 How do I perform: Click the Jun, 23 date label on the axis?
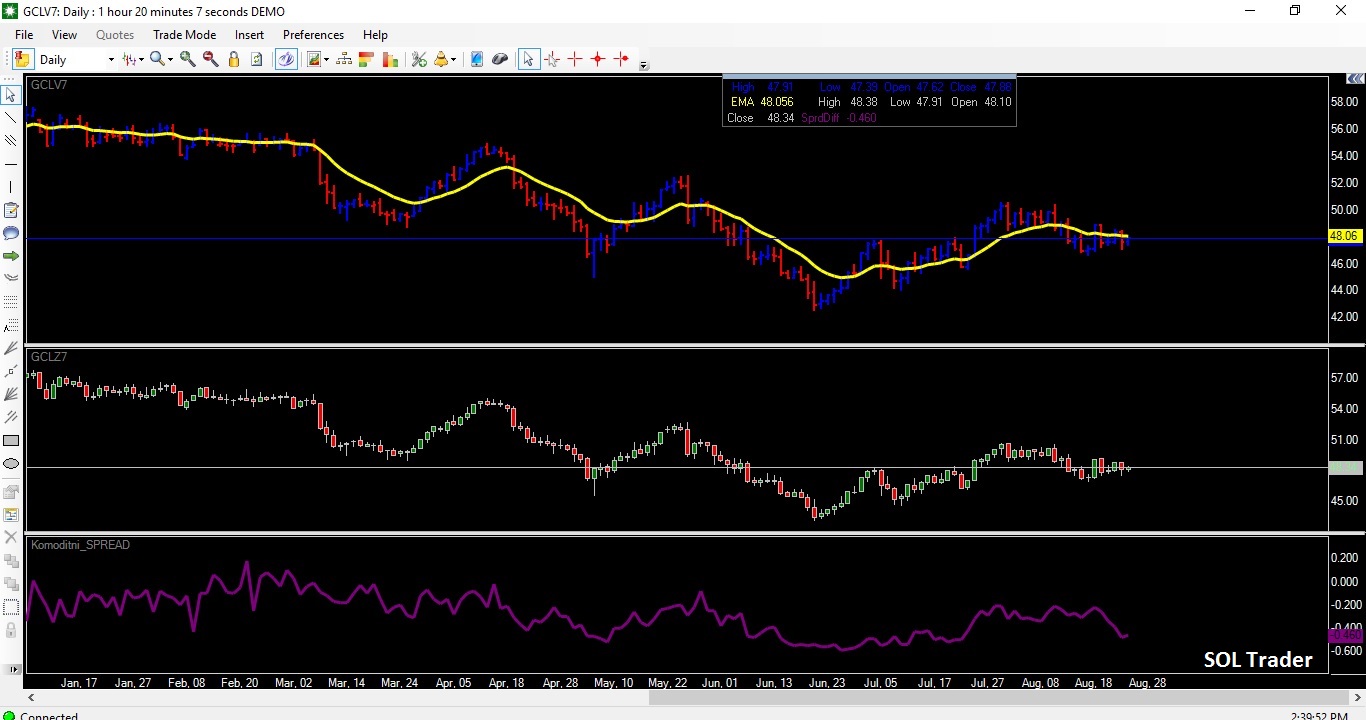coord(826,683)
